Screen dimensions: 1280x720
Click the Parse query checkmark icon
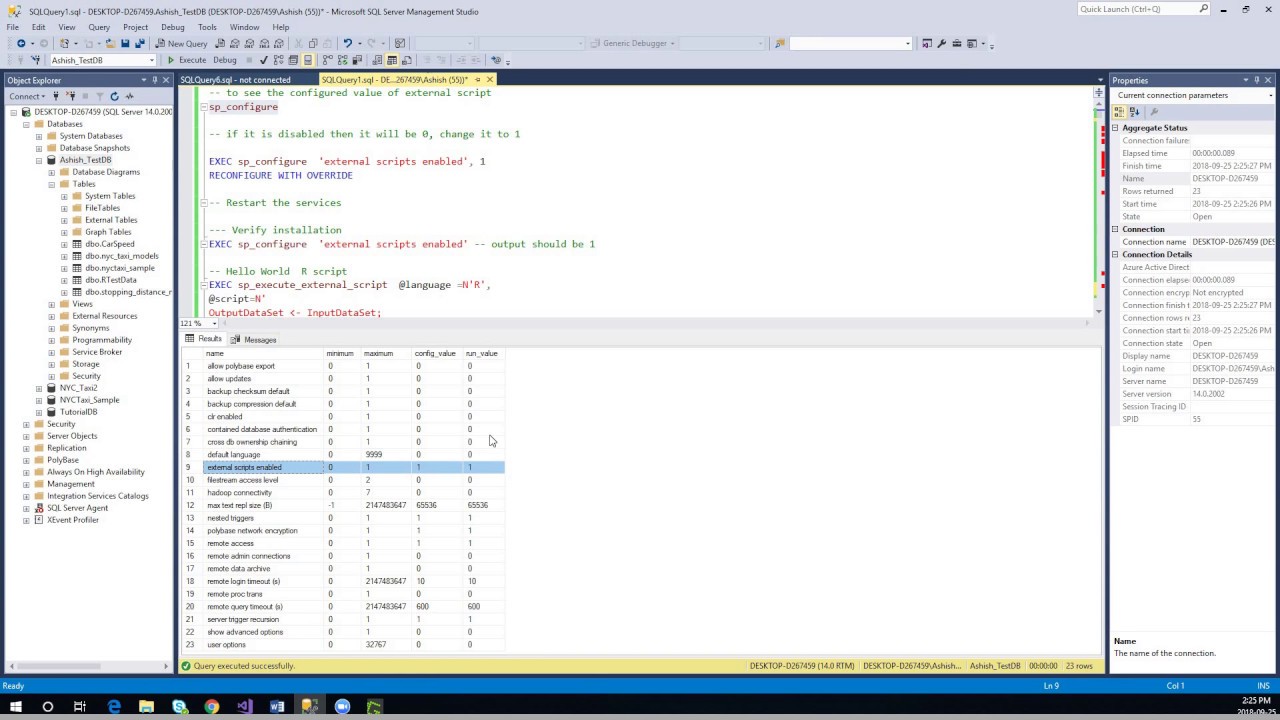coord(263,60)
